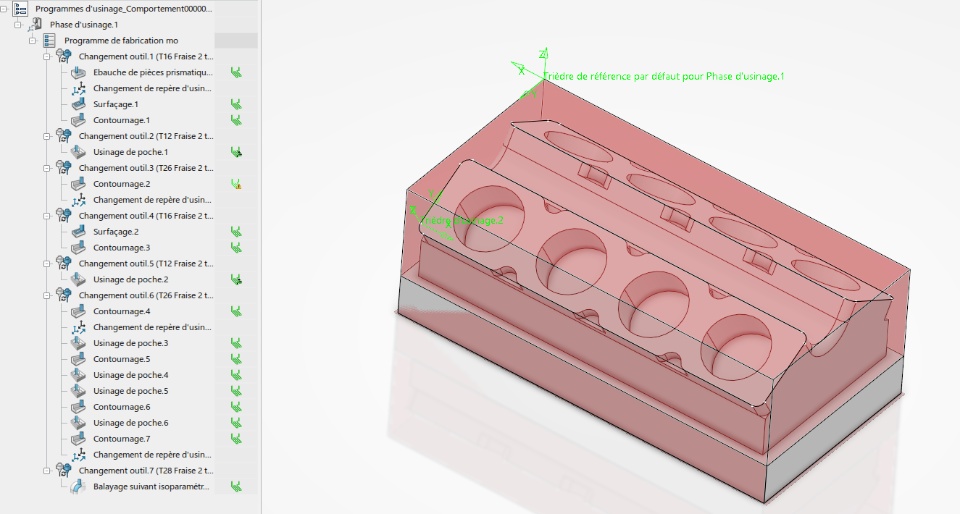The width and height of the screenshot is (960, 514).
Task: Select Changement de repère row below Contournage.7
Action: point(152,454)
